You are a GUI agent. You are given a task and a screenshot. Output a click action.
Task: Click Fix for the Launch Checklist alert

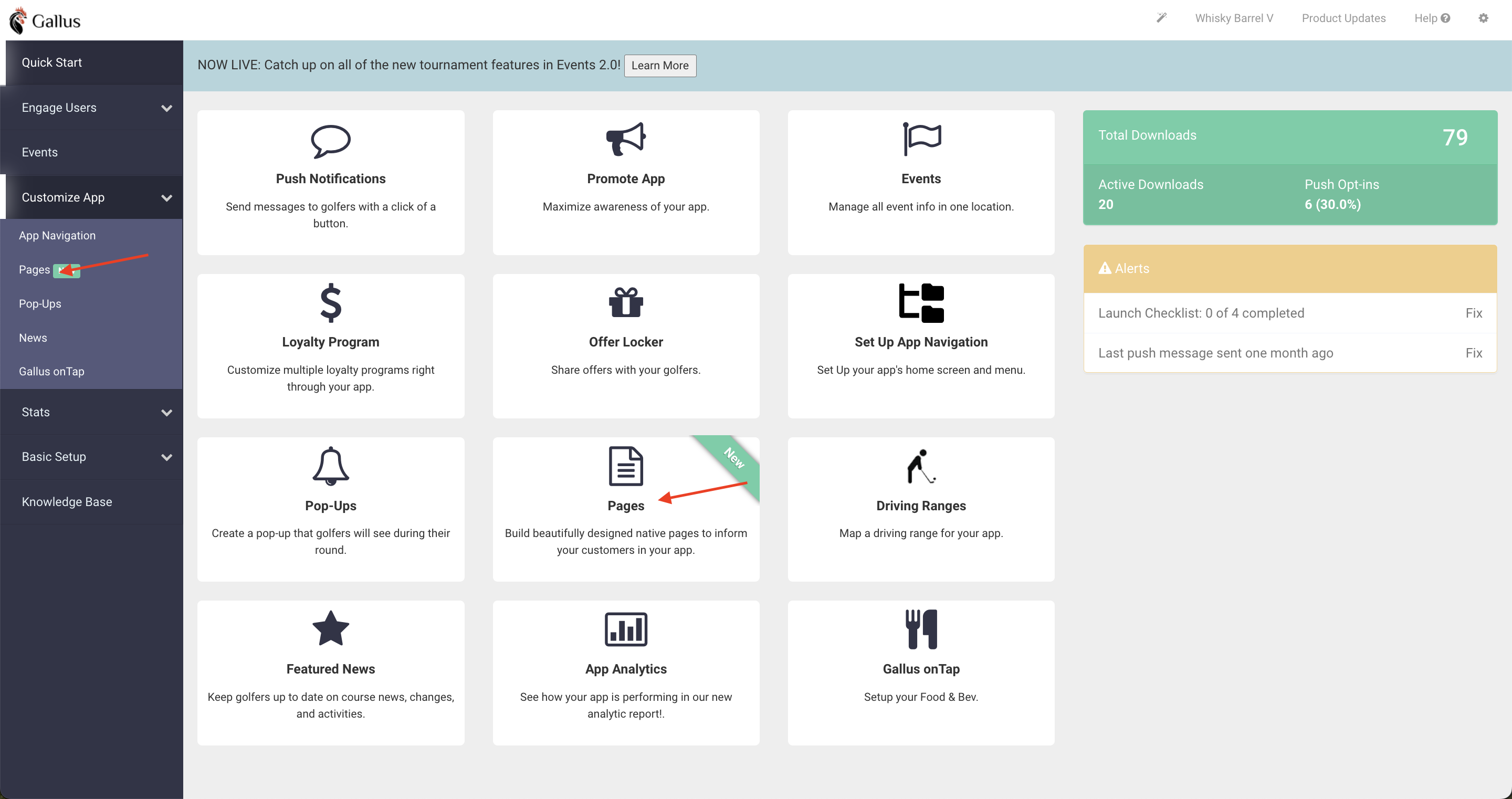[x=1473, y=313]
